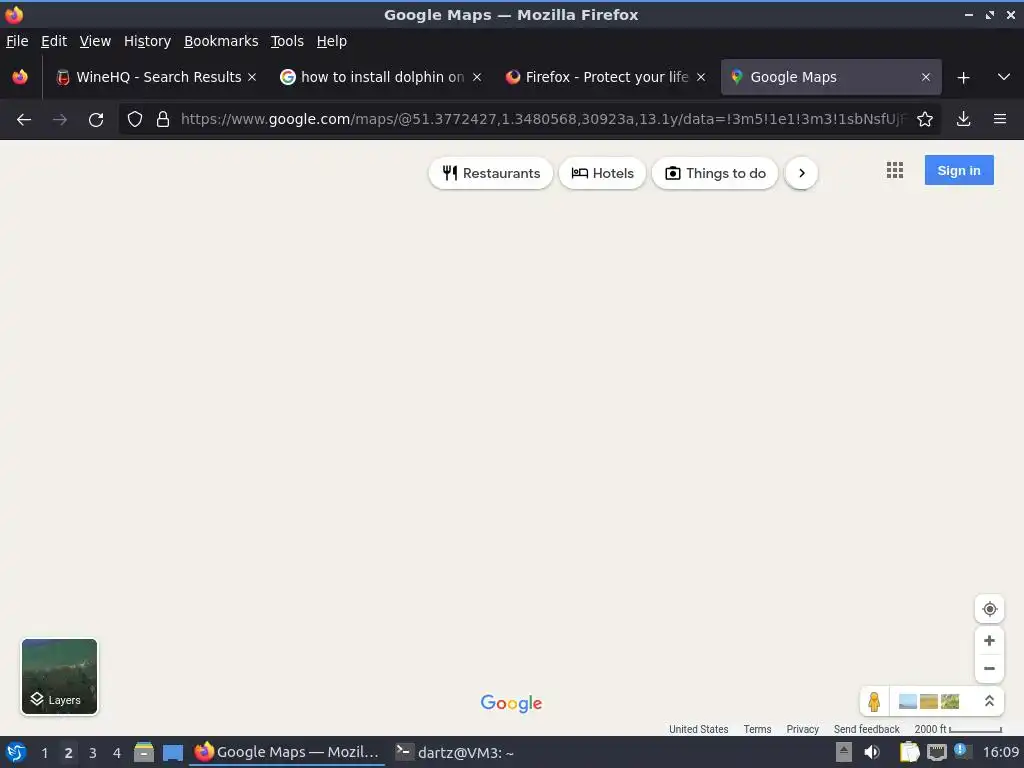
Task: Open the volume control tray icon
Action: 872,752
